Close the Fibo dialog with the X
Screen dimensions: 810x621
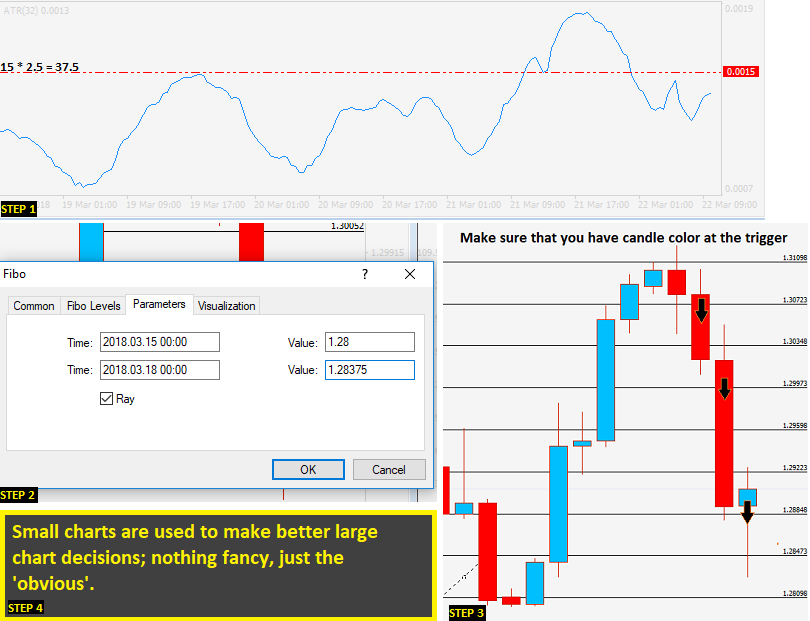[x=410, y=274]
